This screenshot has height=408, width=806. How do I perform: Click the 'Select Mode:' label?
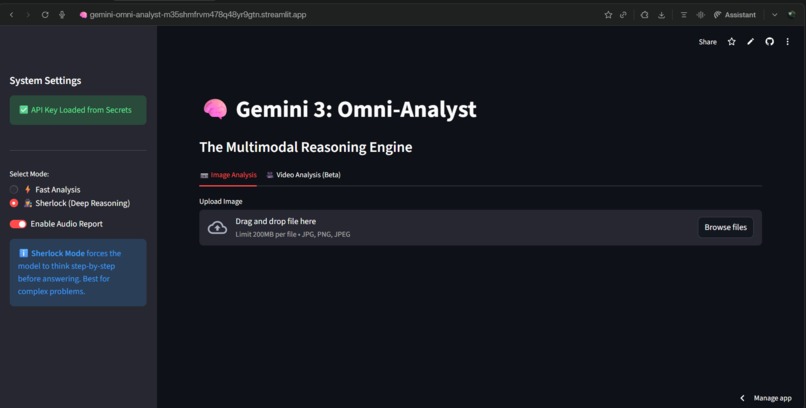(29, 174)
